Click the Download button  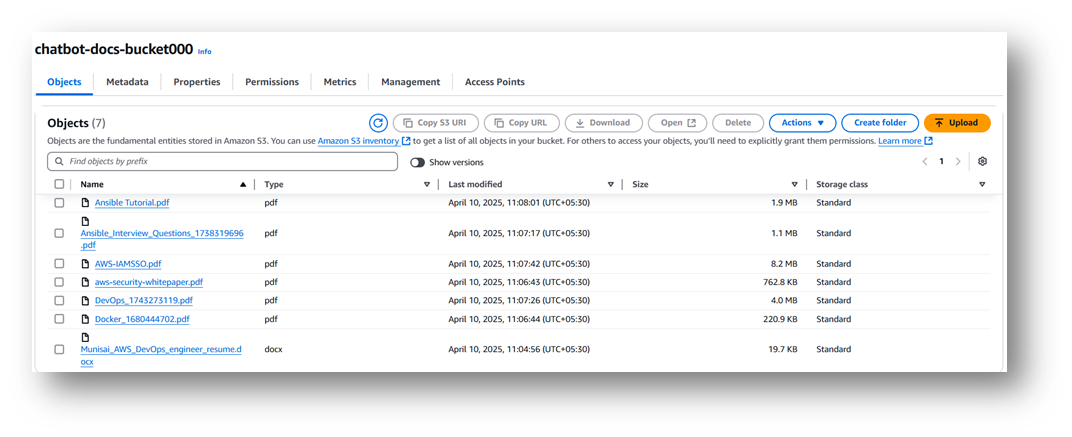point(604,123)
